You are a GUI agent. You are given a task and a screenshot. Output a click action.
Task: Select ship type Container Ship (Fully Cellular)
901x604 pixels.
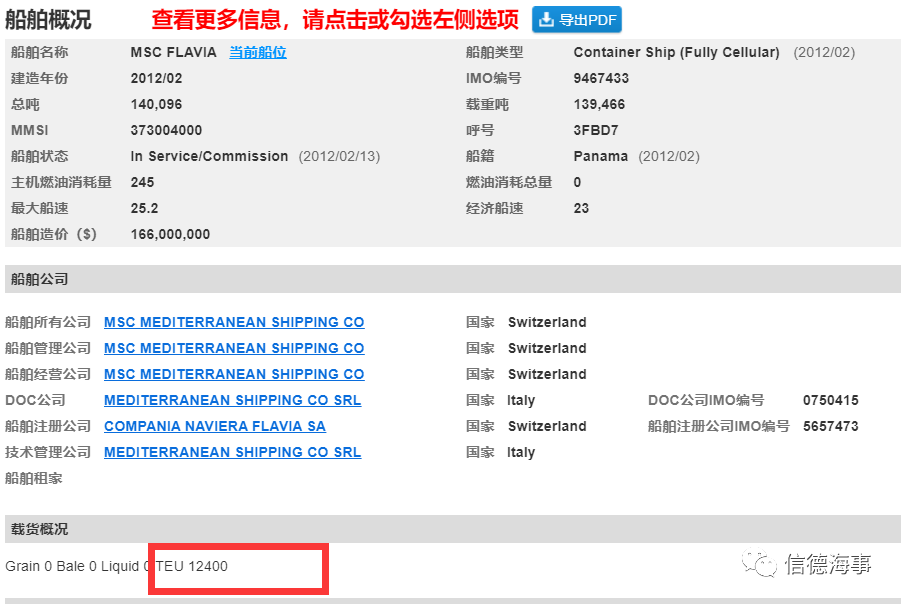click(676, 52)
